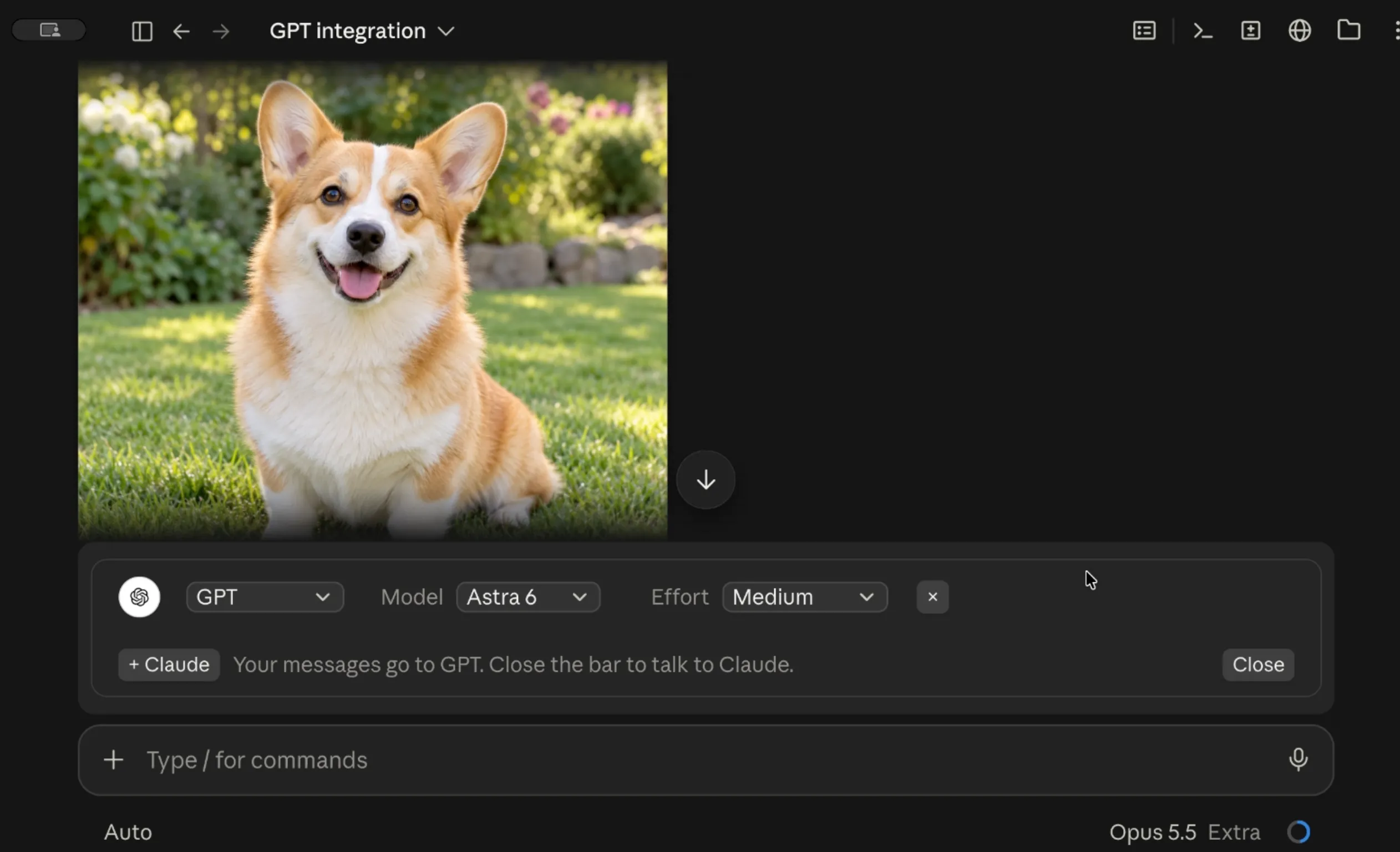The width and height of the screenshot is (1400, 852).
Task: Click the Type / for commands input field
Action: coord(706,760)
